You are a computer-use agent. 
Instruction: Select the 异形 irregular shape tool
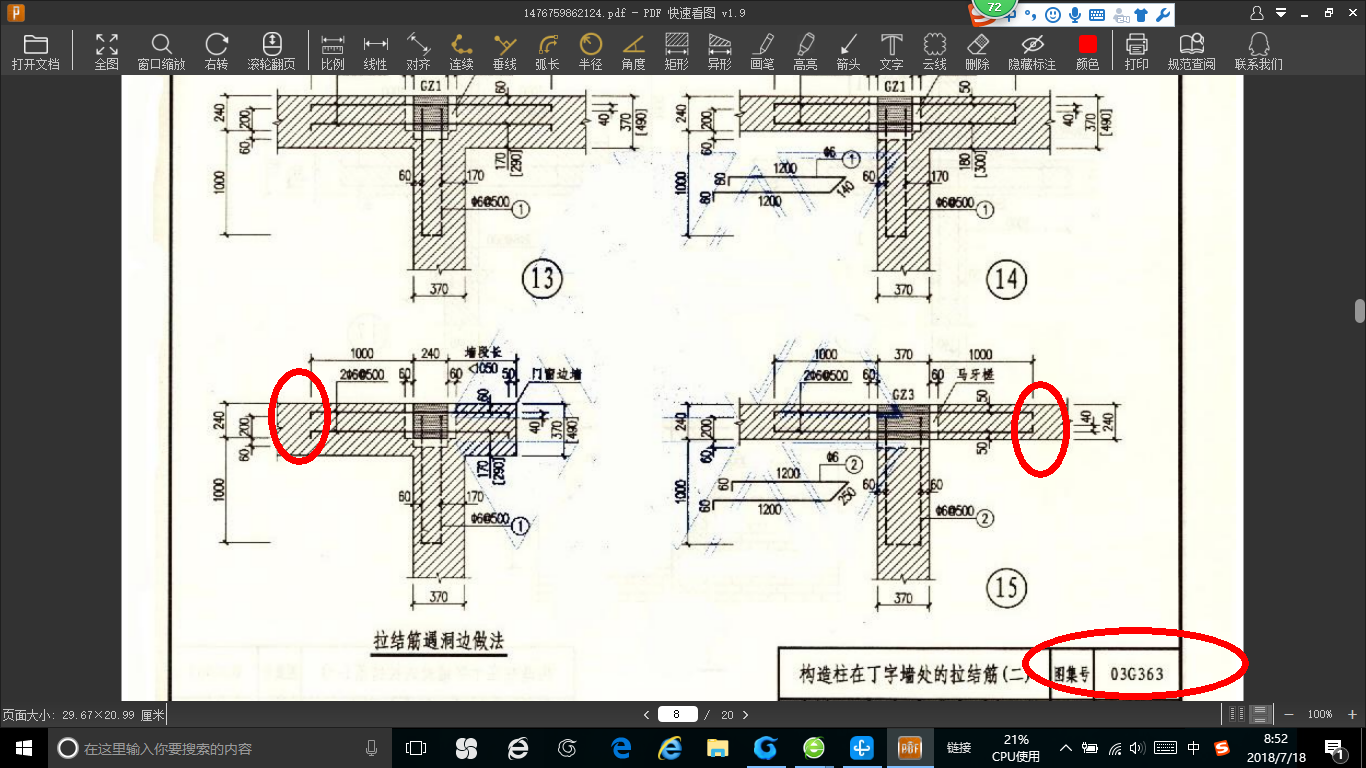719,51
